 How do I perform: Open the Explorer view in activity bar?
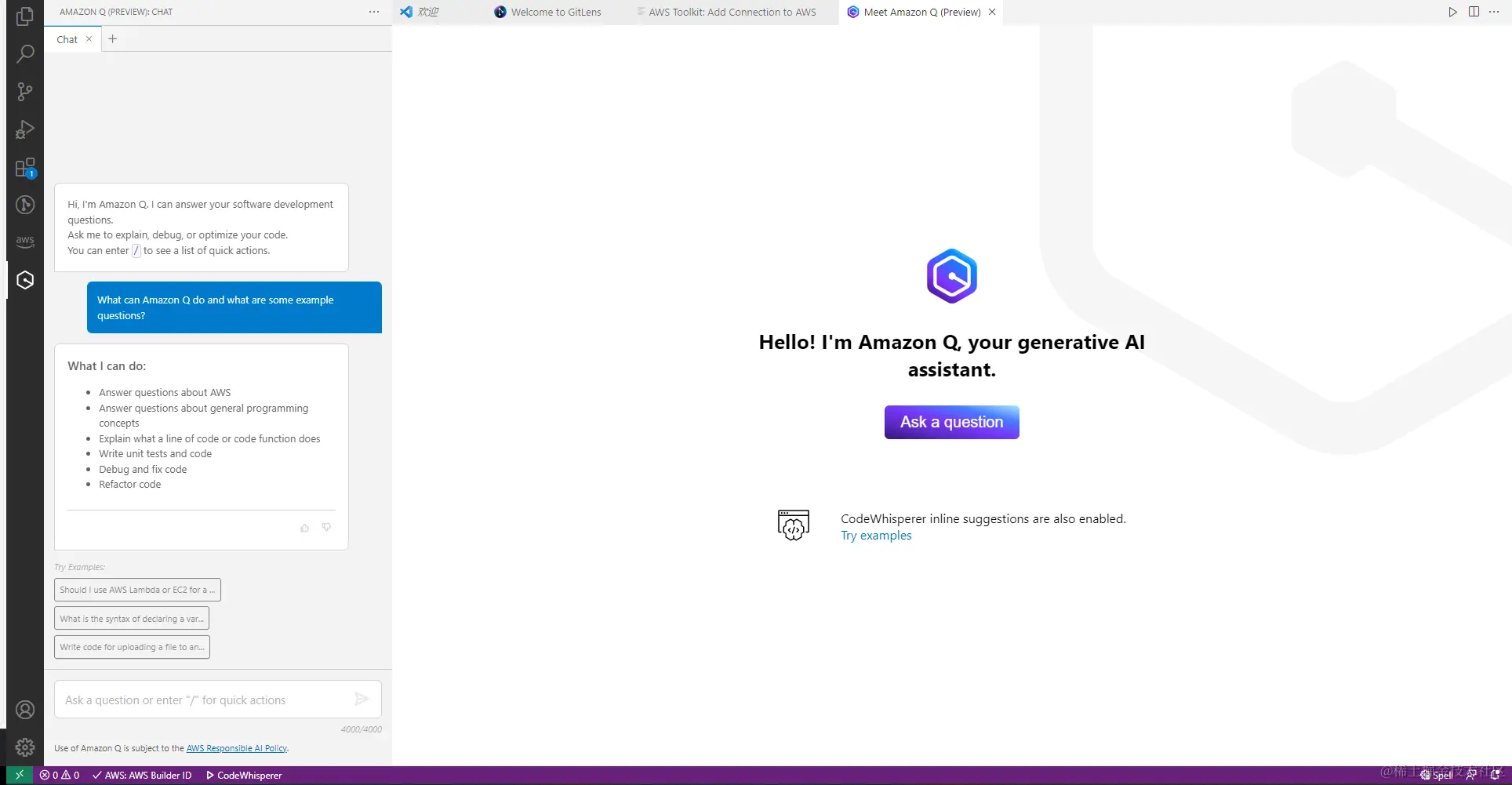tap(25, 16)
